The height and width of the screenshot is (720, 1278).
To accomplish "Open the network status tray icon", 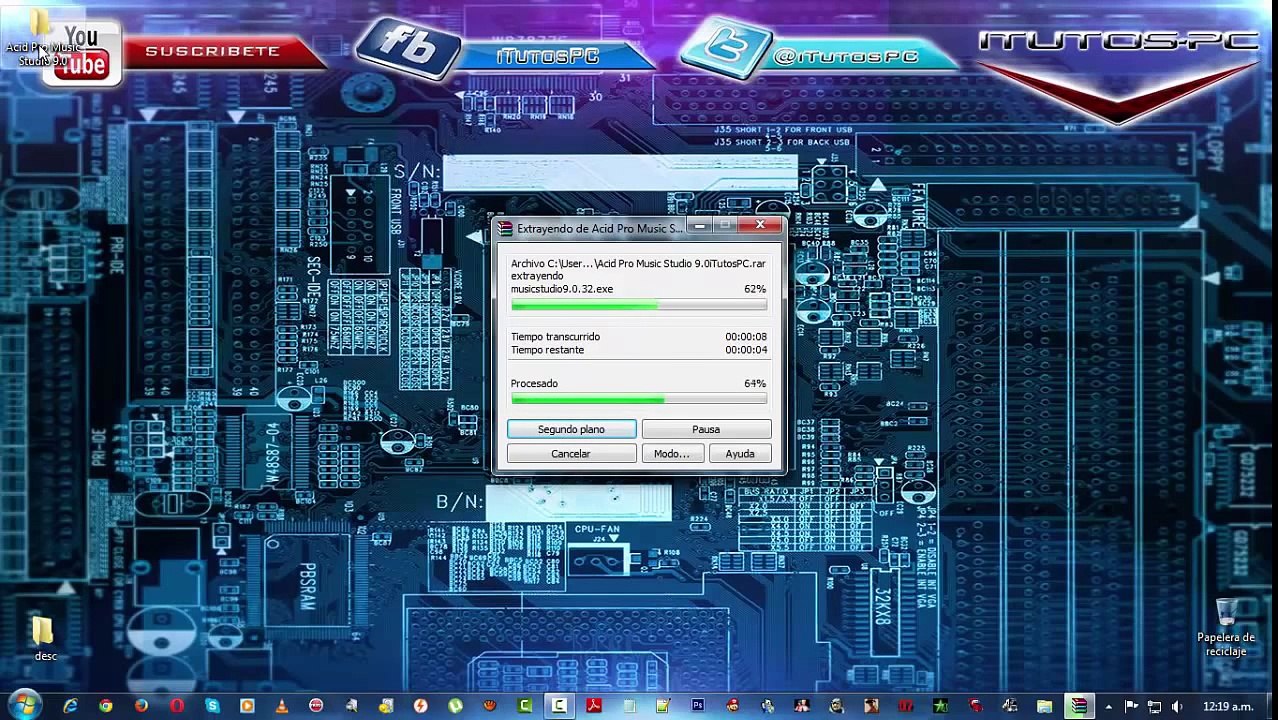I will pos(1154,707).
